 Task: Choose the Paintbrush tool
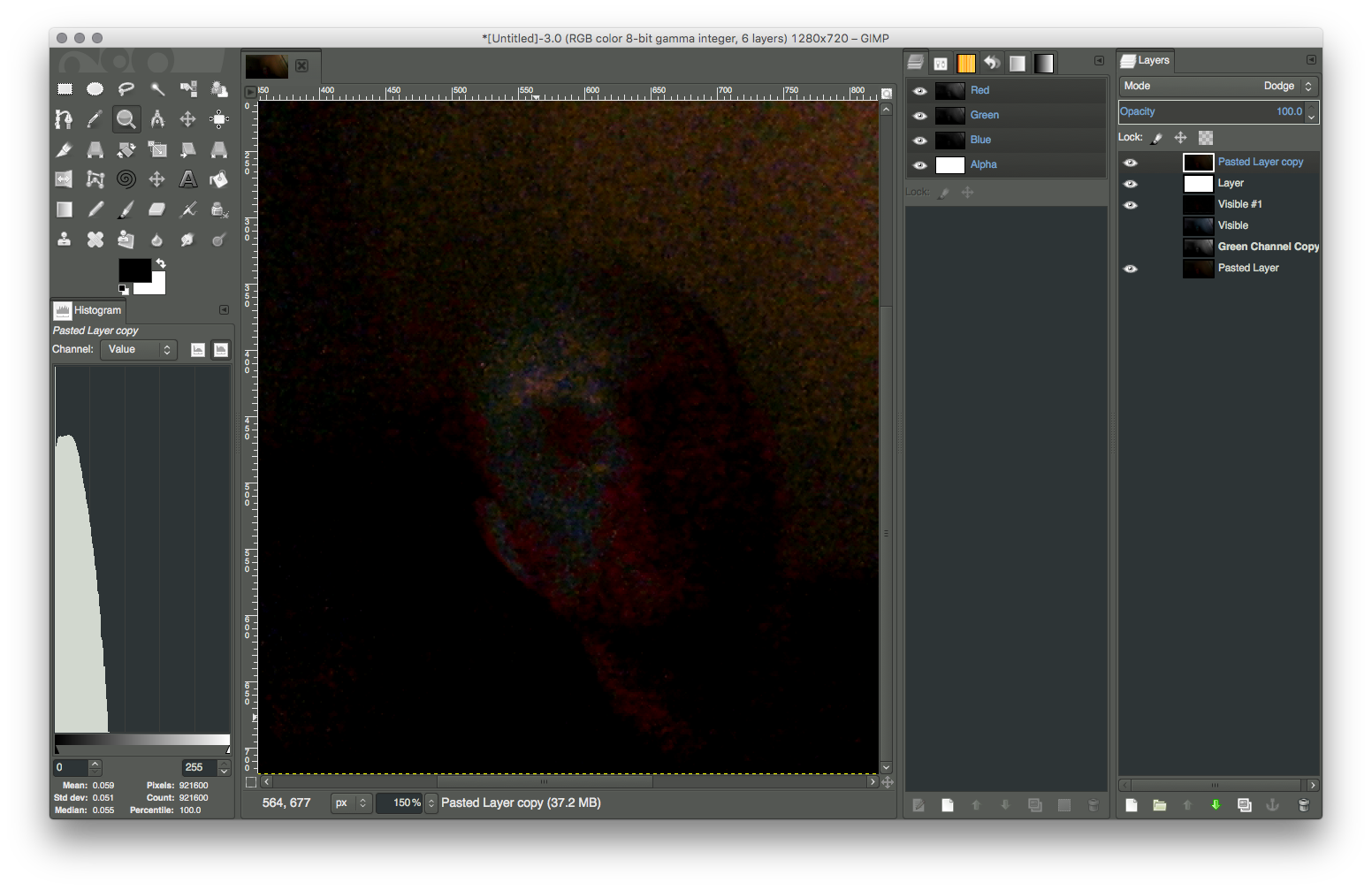tap(126, 209)
